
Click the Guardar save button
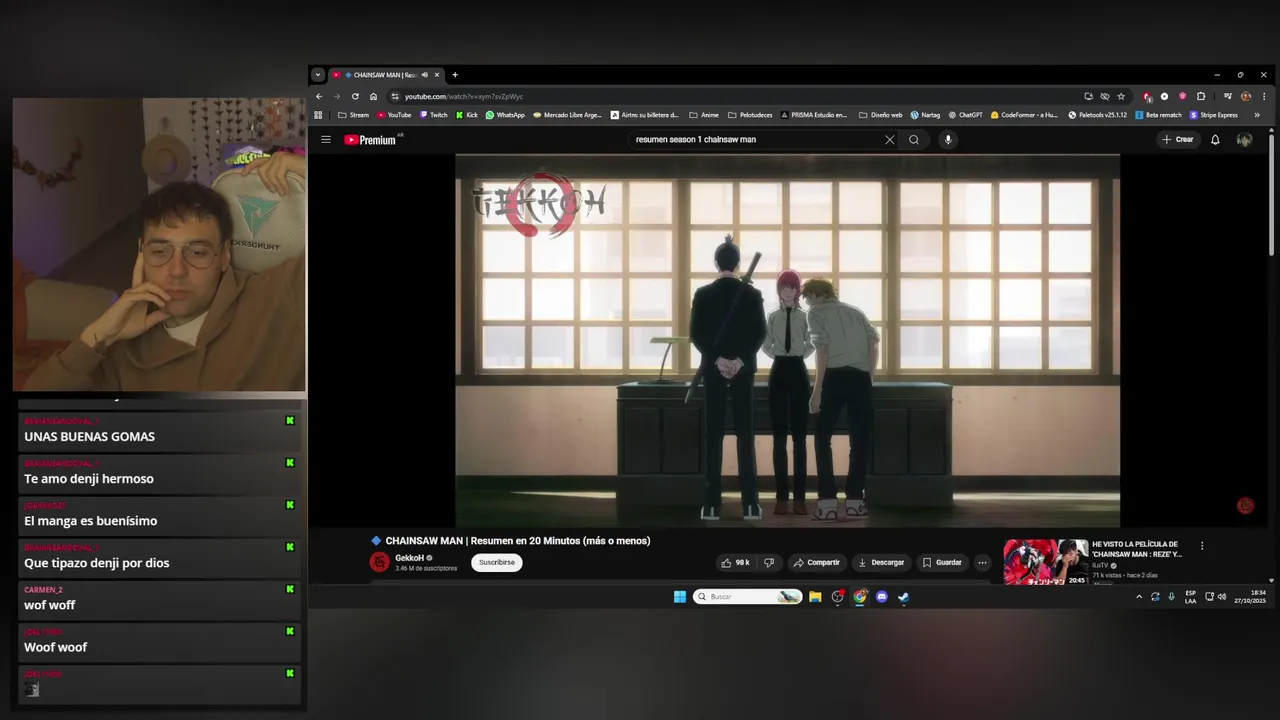point(942,563)
